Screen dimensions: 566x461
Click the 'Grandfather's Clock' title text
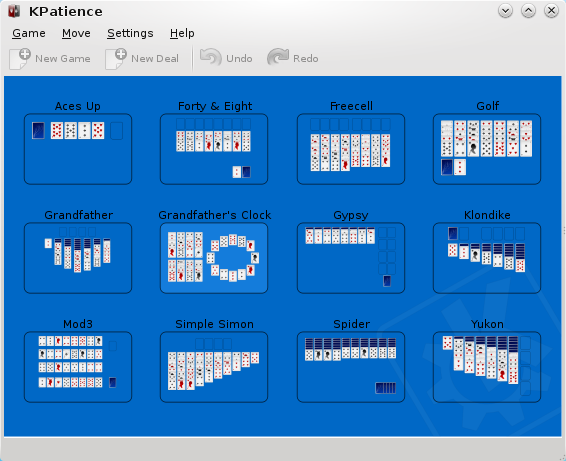(x=215, y=215)
